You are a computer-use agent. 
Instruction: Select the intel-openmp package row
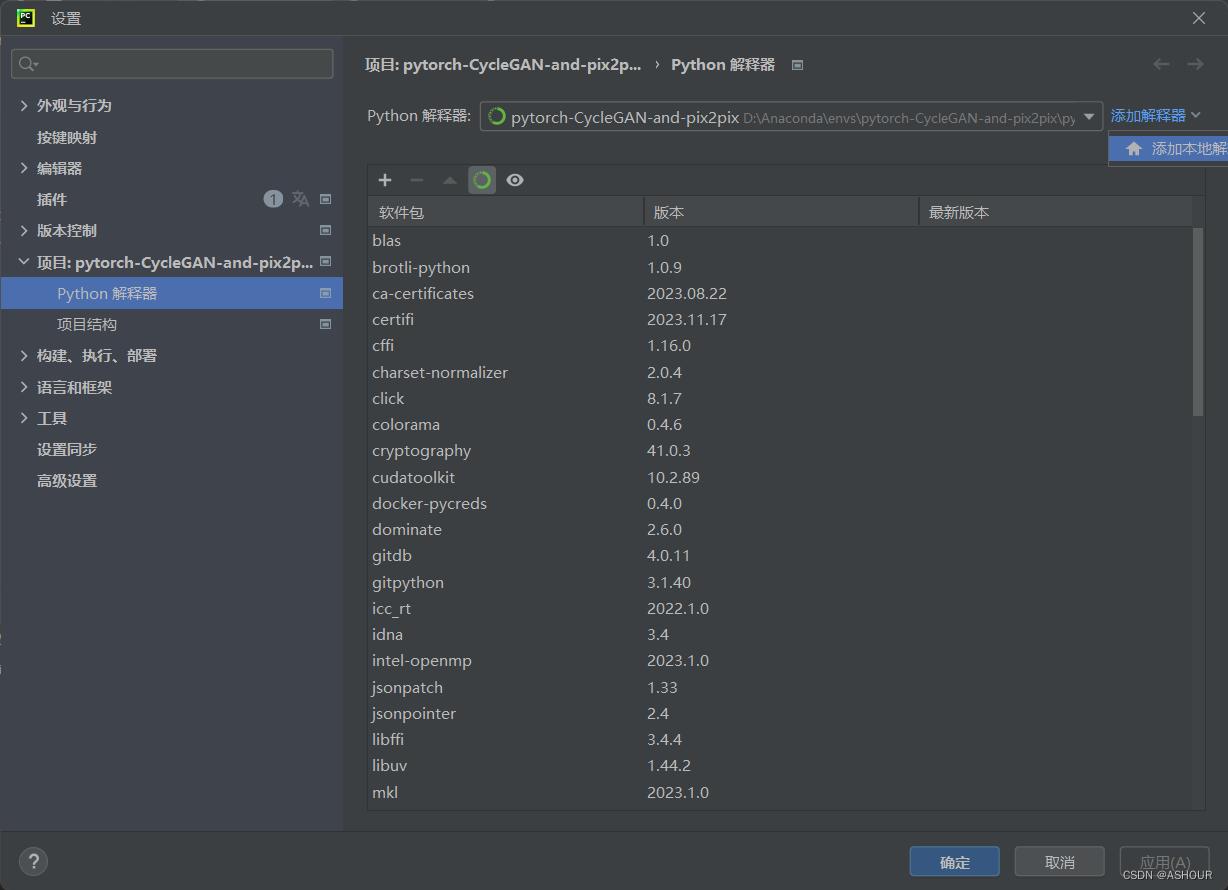coord(780,661)
